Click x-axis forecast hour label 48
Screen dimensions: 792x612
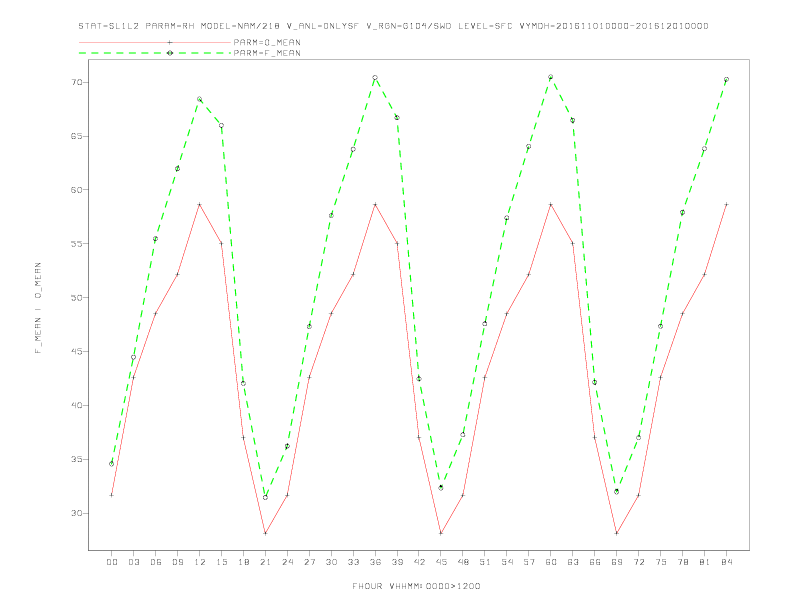[x=463, y=562]
